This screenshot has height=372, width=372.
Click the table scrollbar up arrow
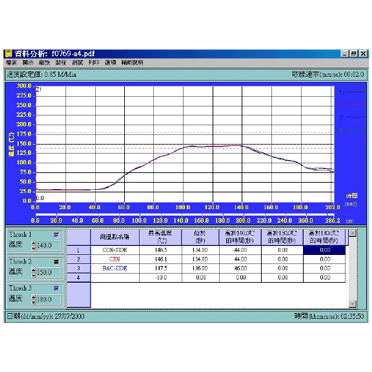point(353,233)
